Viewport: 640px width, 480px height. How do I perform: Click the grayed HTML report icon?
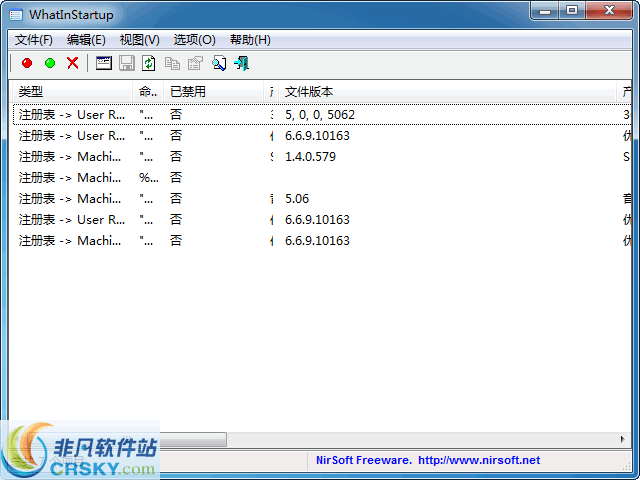click(195, 63)
